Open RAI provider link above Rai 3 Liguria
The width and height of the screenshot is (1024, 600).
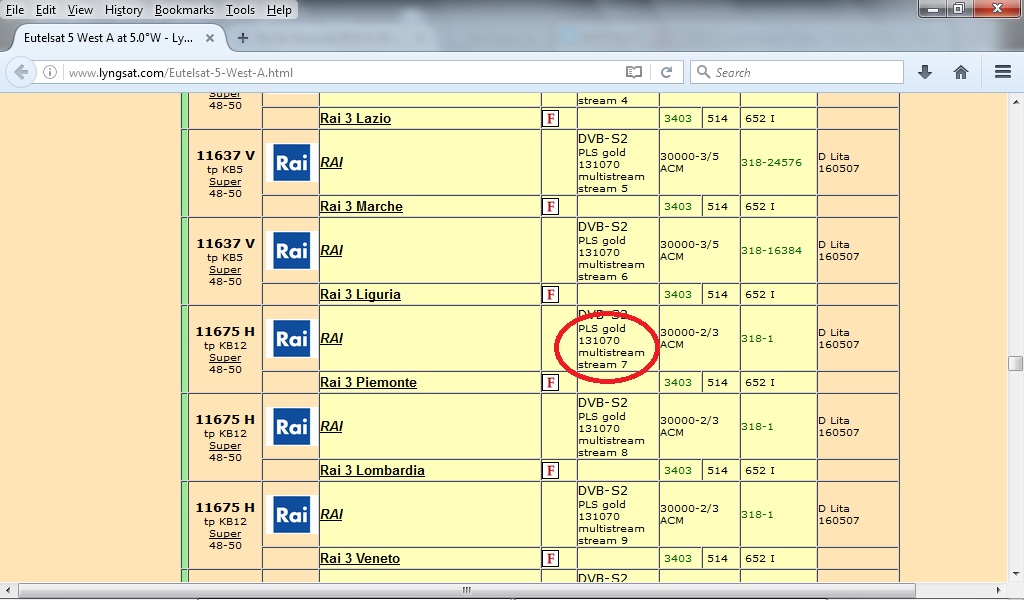pos(332,250)
